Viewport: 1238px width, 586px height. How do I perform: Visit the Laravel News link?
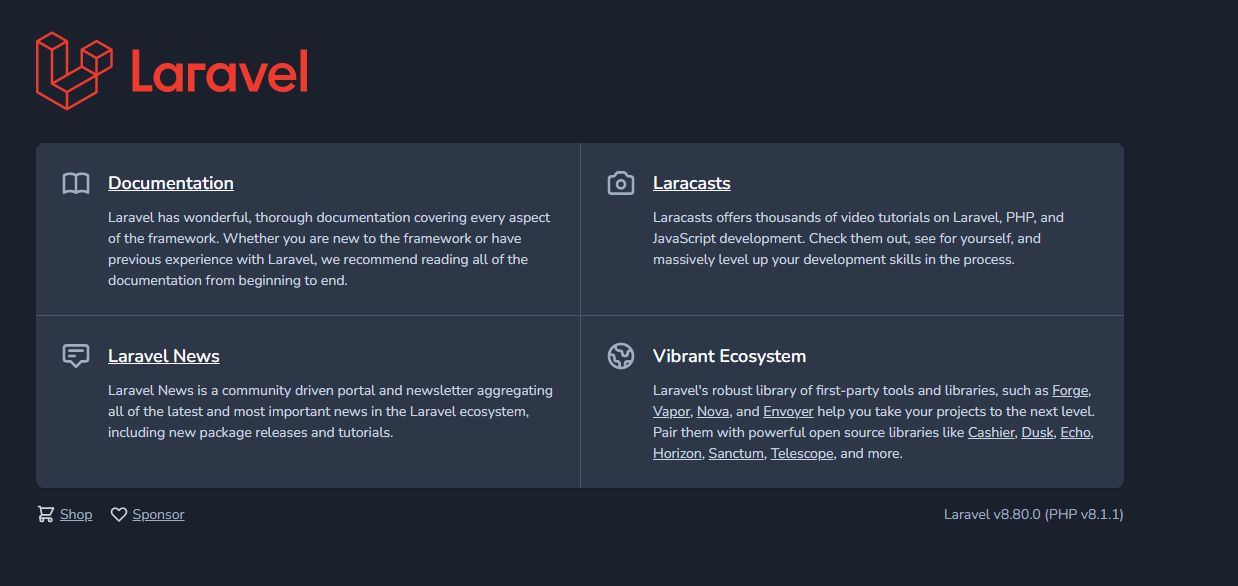[x=164, y=356]
